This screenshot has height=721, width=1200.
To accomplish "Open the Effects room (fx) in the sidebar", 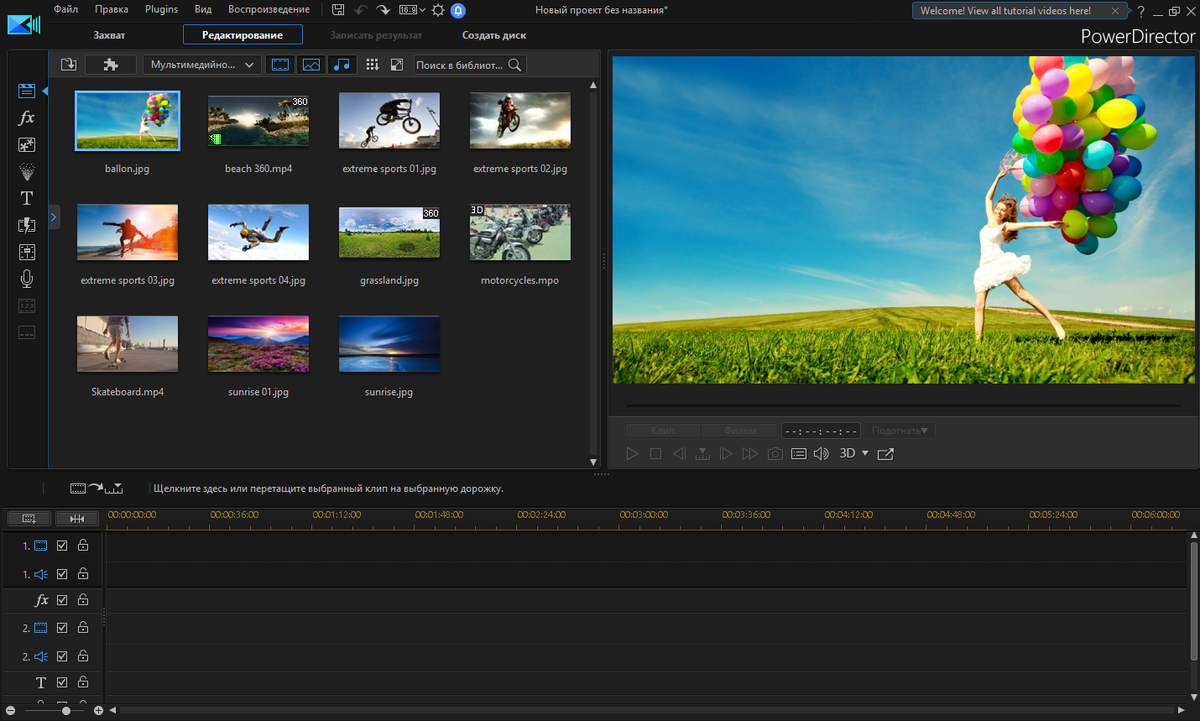I will click(x=27, y=118).
